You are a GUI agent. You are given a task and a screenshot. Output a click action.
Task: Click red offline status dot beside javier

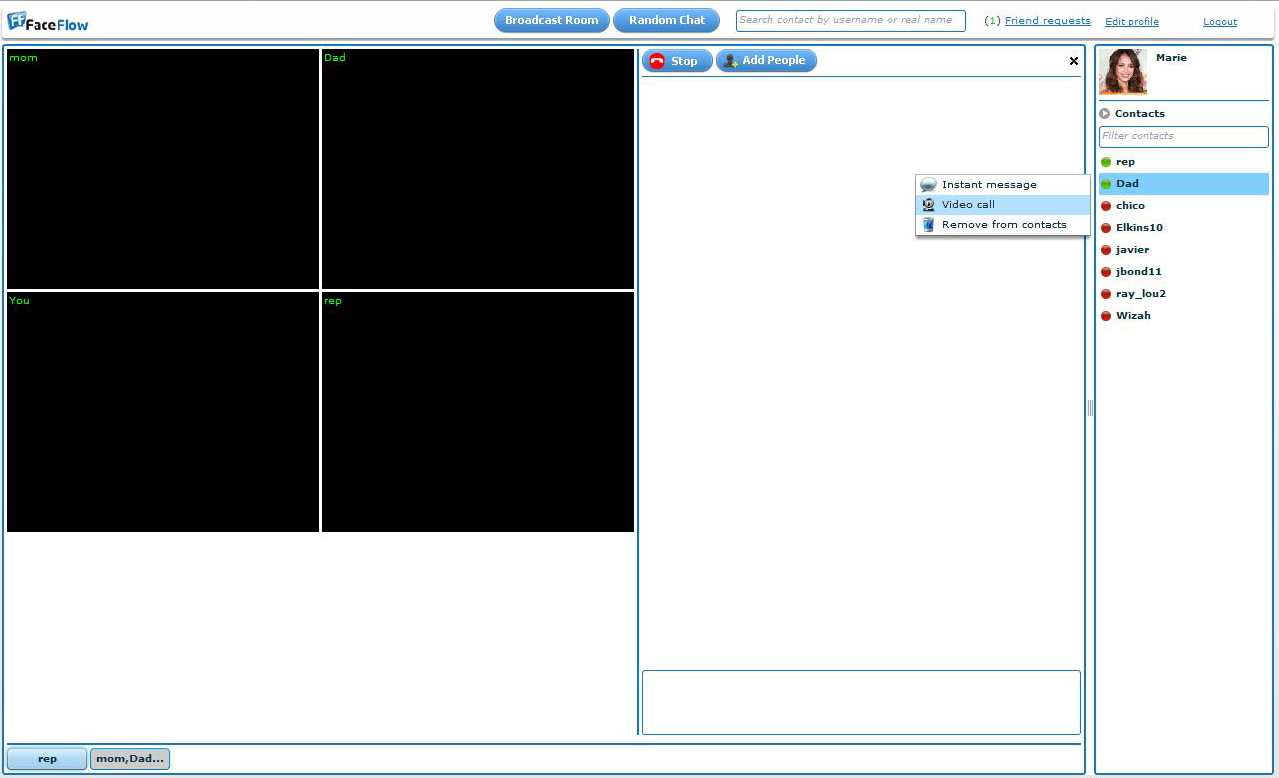point(1106,250)
